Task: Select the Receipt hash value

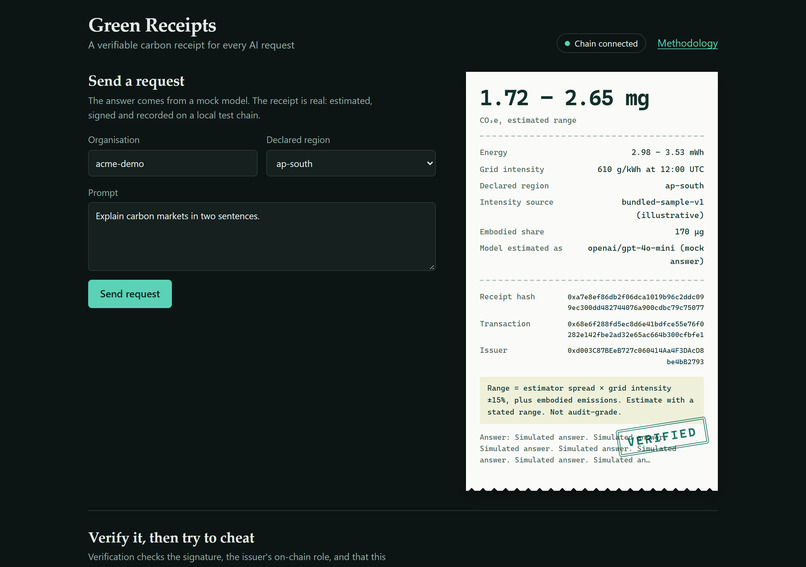Action: (635, 302)
